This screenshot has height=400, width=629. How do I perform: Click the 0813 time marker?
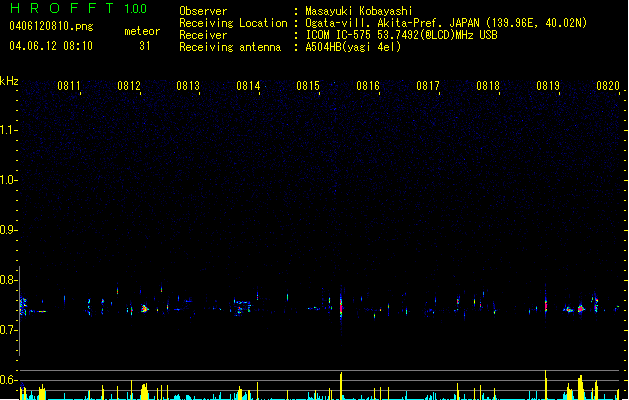(x=188, y=85)
